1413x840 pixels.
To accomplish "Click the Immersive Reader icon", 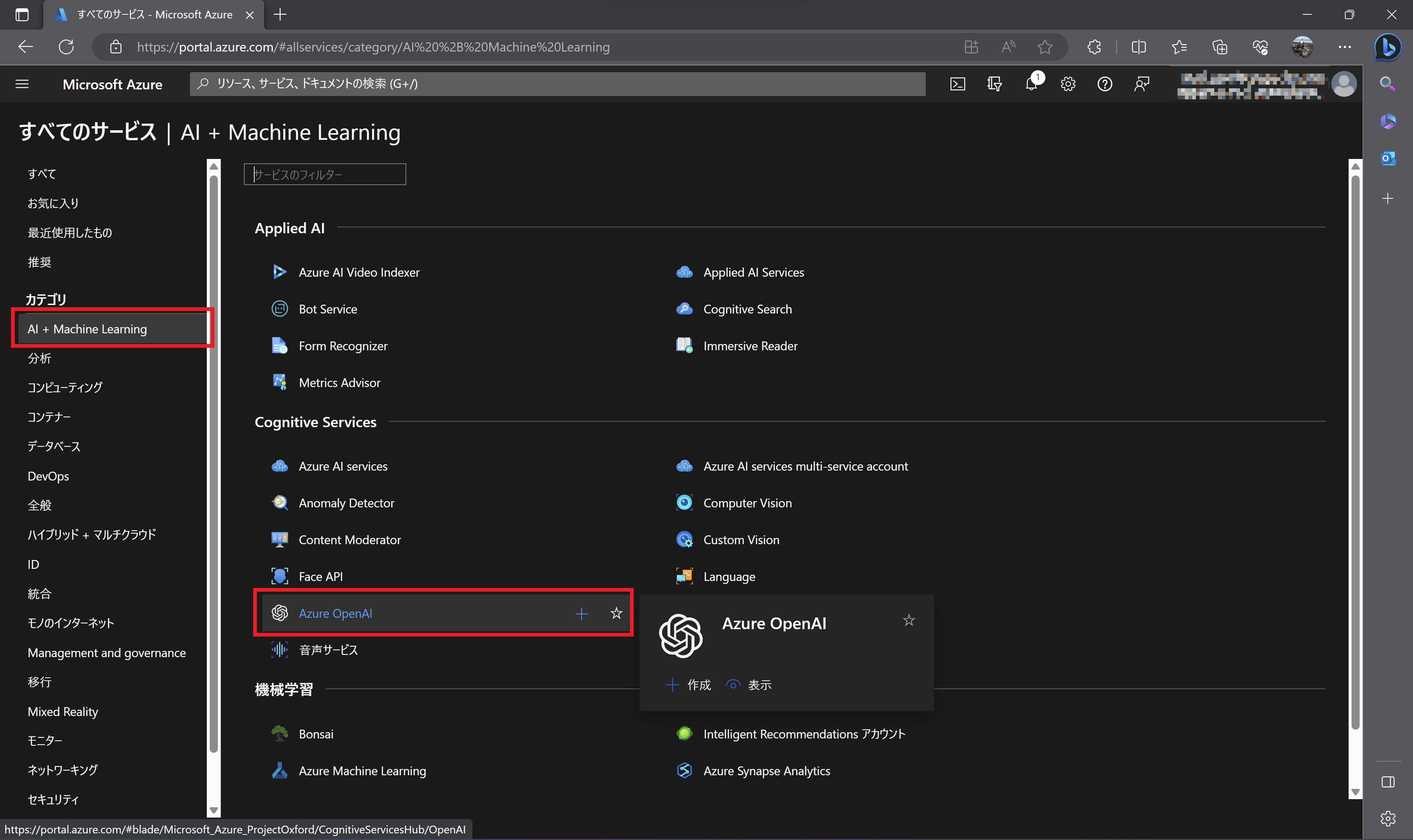I will click(684, 345).
